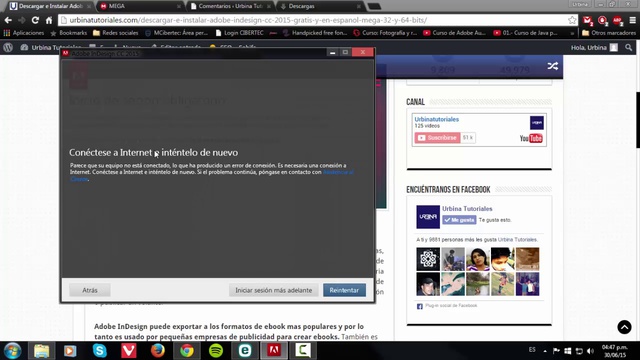This screenshot has height=360, width=640.
Task: Open the Curso de Java bookmark
Action: click(525, 33)
